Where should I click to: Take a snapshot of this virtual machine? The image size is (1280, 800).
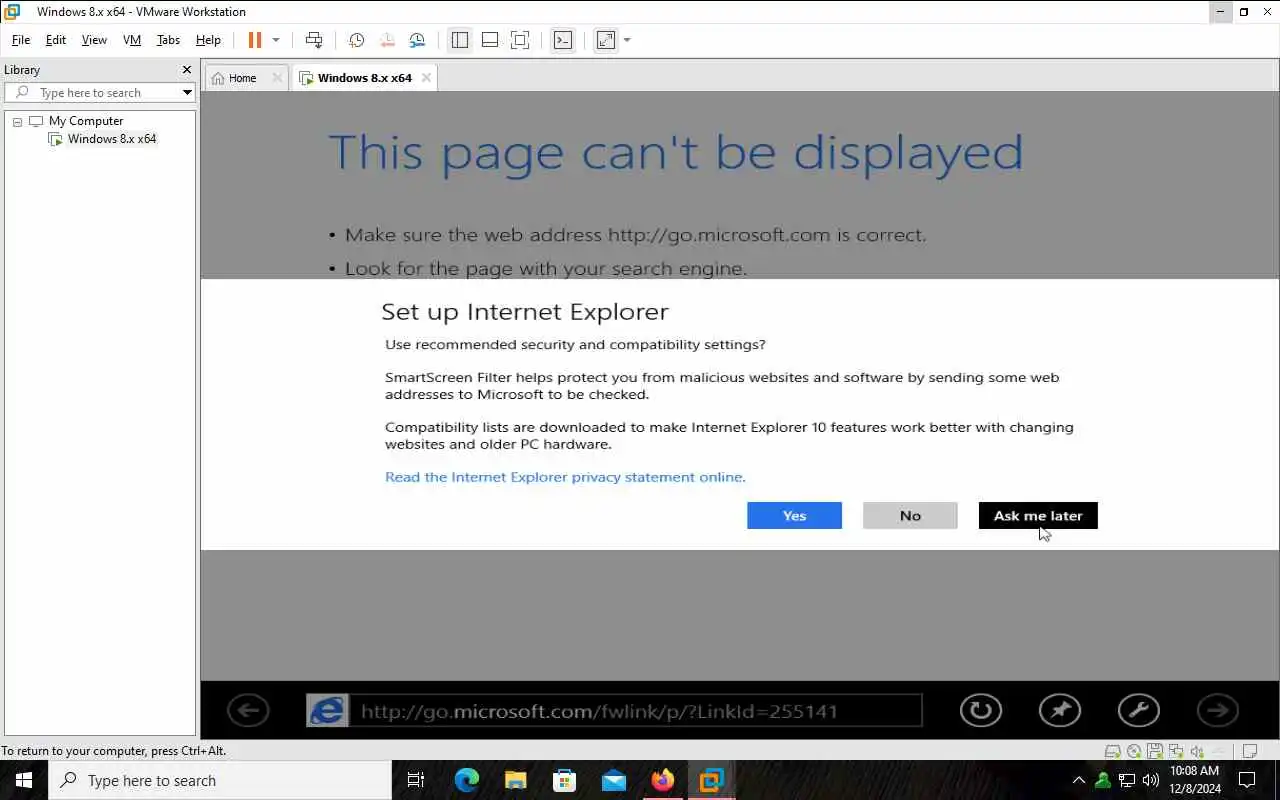[x=356, y=40]
